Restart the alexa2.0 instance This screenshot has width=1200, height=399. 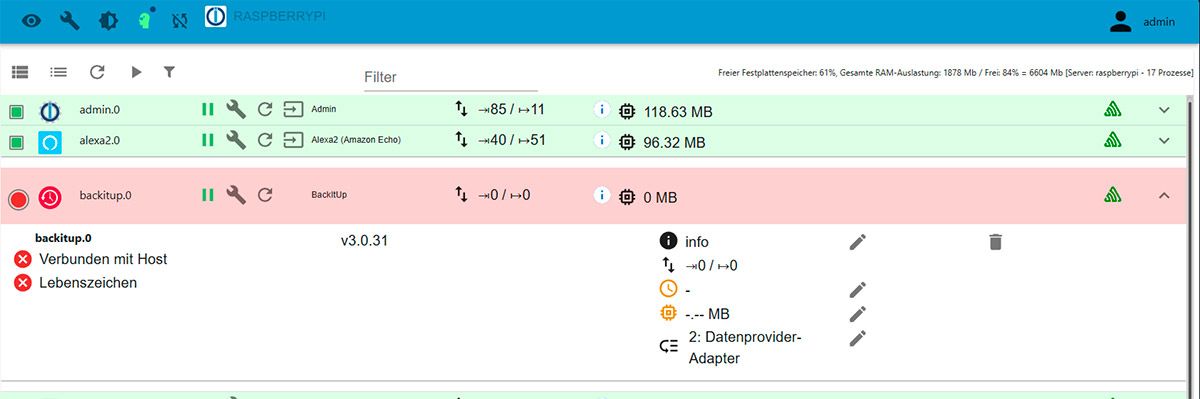[x=265, y=140]
